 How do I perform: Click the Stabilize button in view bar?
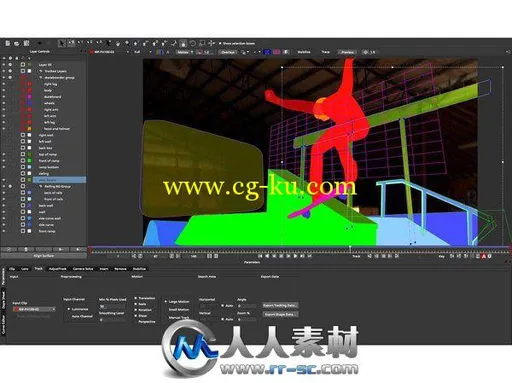tap(304, 52)
